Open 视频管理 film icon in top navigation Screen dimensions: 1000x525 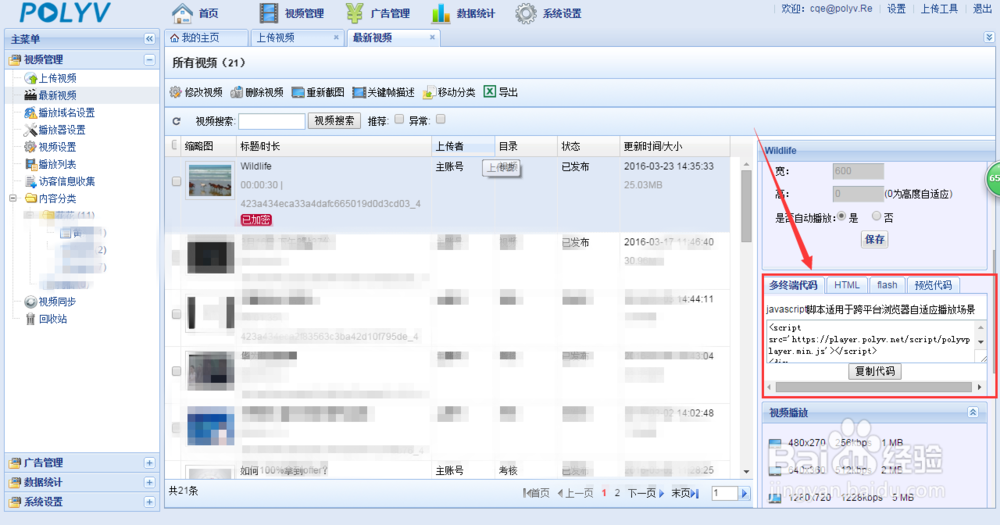click(268, 13)
